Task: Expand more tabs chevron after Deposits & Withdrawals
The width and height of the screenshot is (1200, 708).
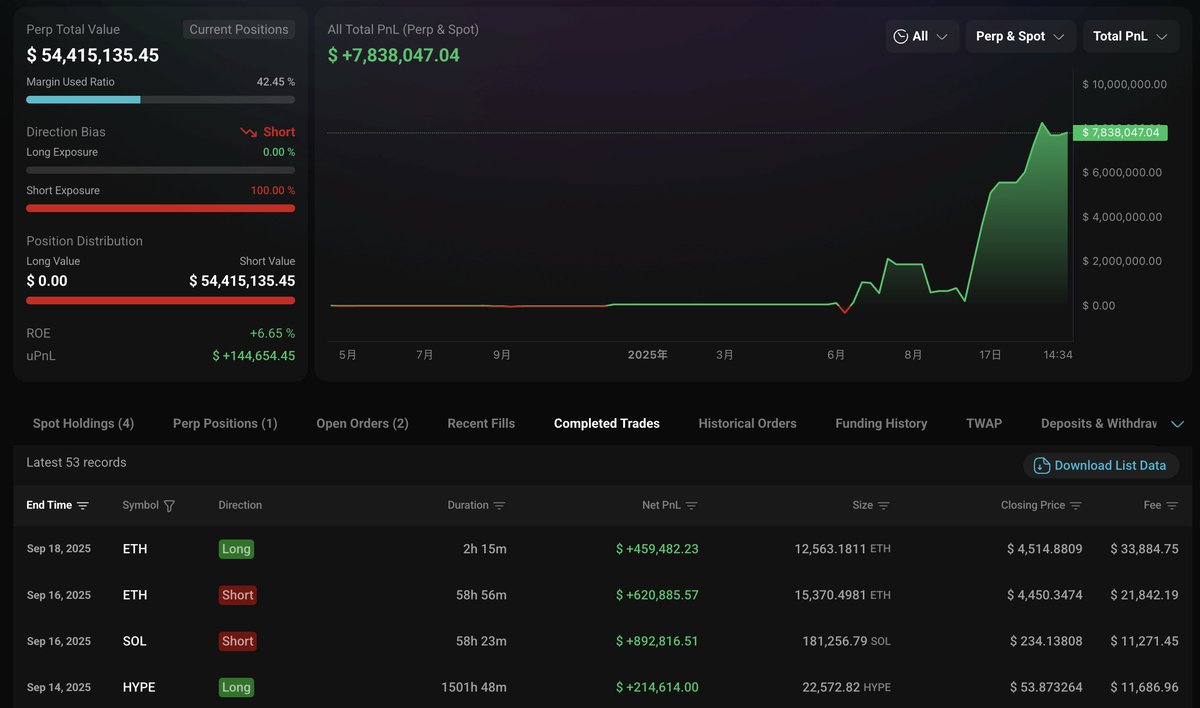Action: click(1177, 424)
